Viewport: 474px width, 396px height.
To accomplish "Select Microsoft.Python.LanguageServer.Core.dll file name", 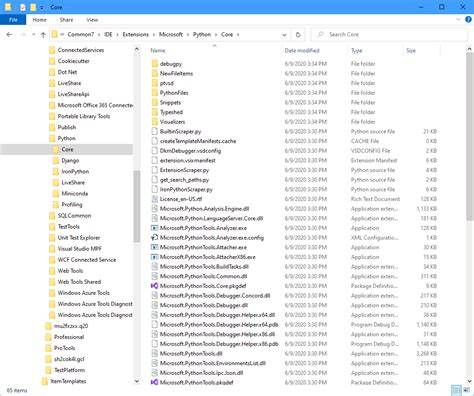I will point(211,218).
